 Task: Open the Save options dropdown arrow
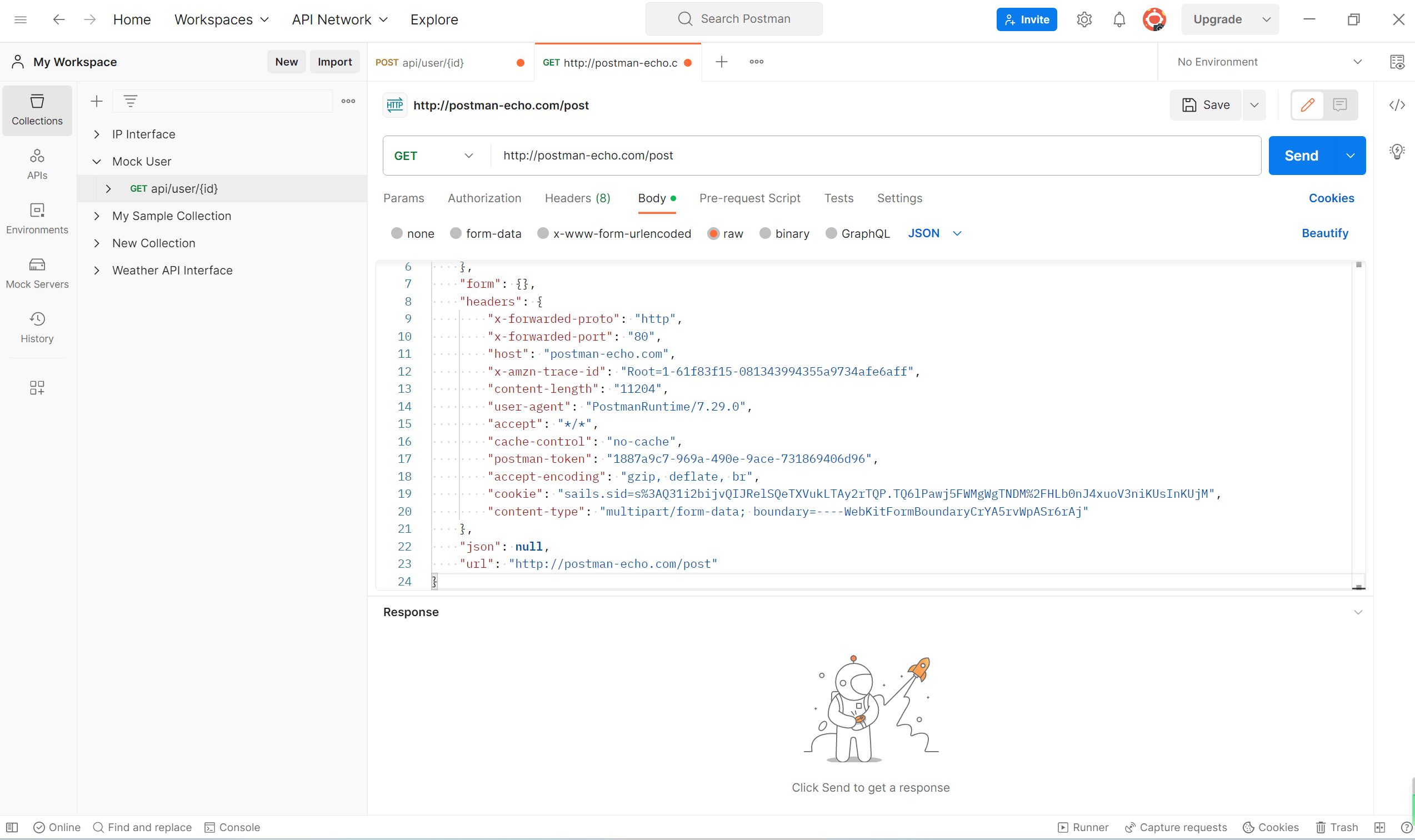click(x=1254, y=104)
